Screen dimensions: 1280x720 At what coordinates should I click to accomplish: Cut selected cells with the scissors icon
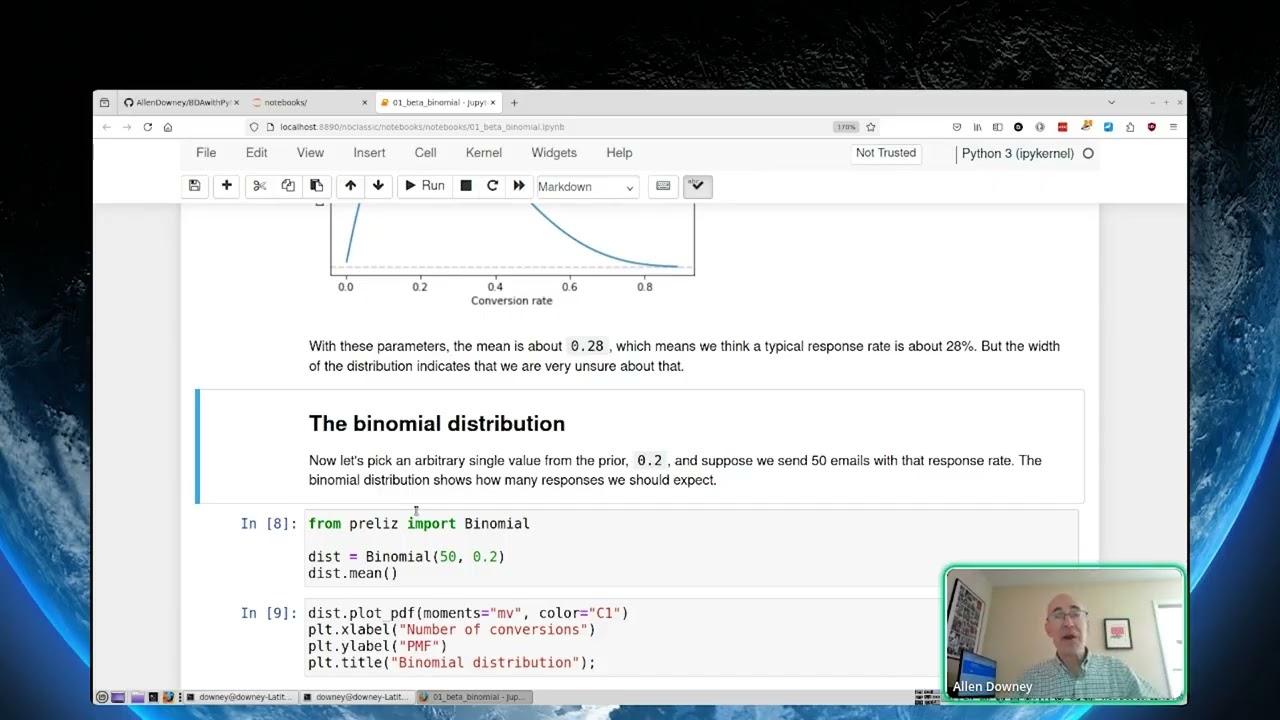tap(259, 186)
